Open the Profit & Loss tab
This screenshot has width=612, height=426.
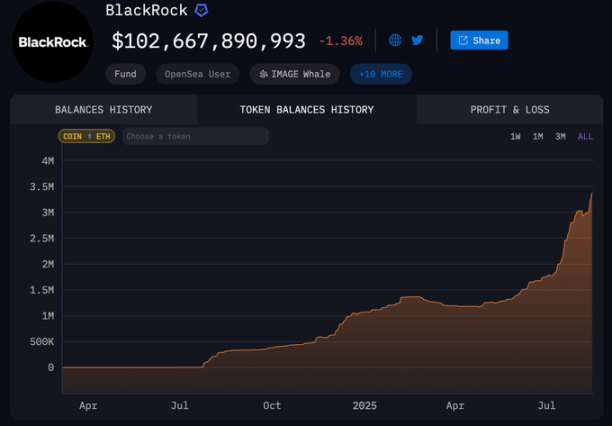509,110
